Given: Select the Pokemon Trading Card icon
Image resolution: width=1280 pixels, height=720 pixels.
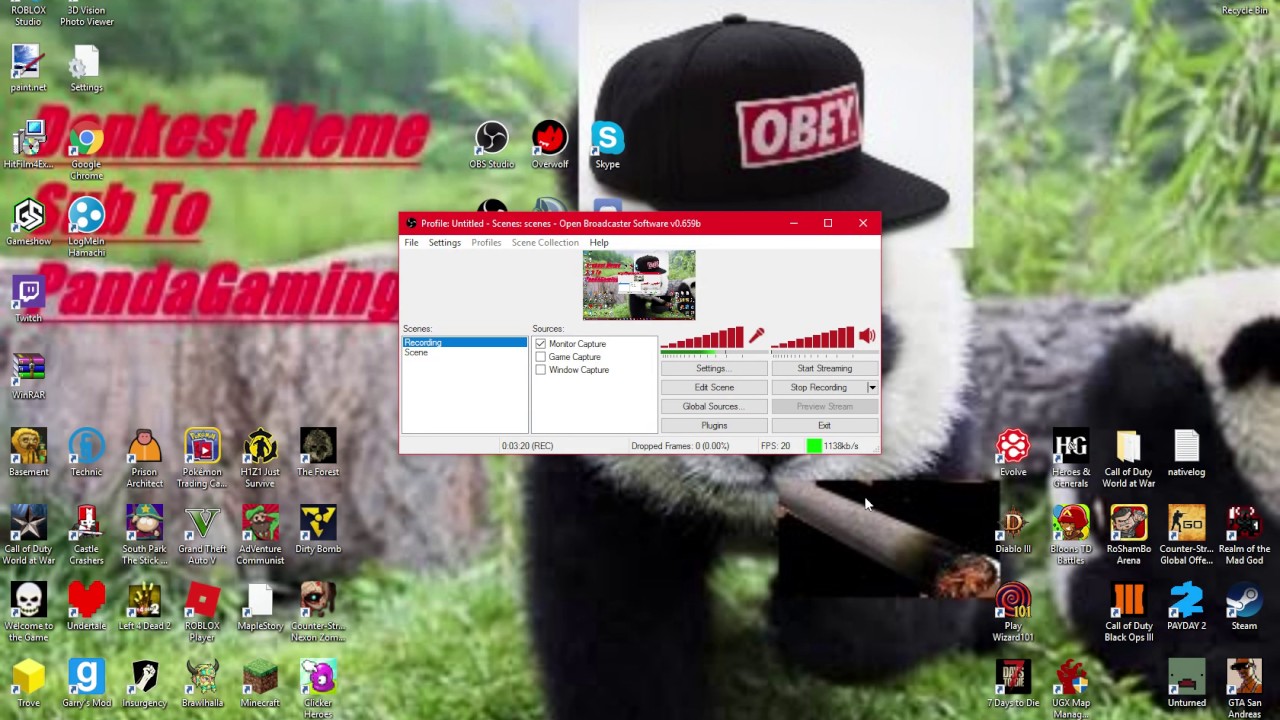Looking at the screenshot, I should tap(202, 459).
